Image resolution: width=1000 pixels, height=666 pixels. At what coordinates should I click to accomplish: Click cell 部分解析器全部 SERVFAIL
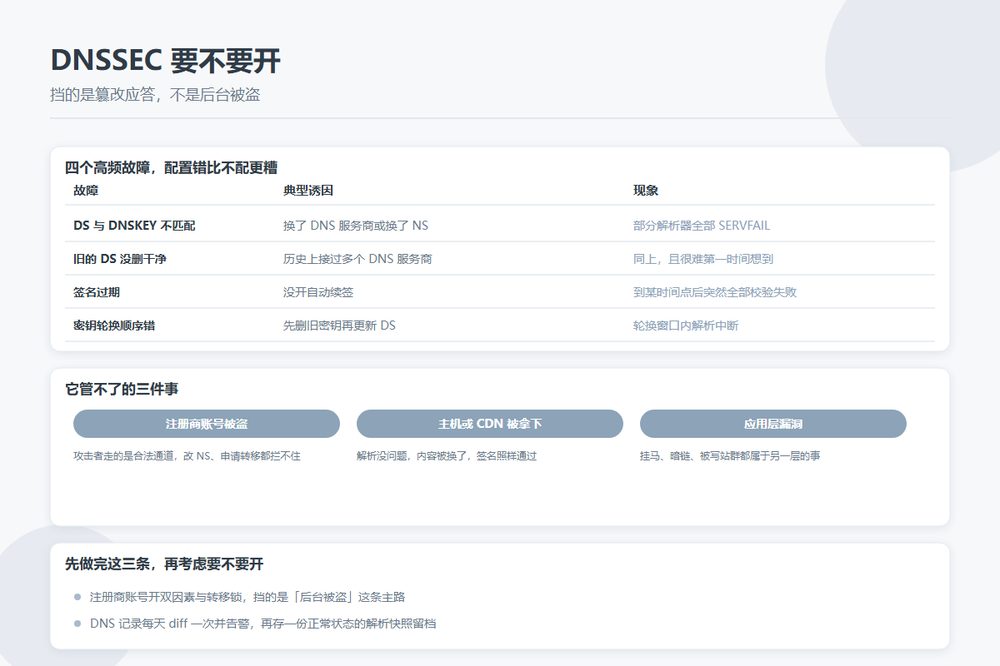[702, 225]
